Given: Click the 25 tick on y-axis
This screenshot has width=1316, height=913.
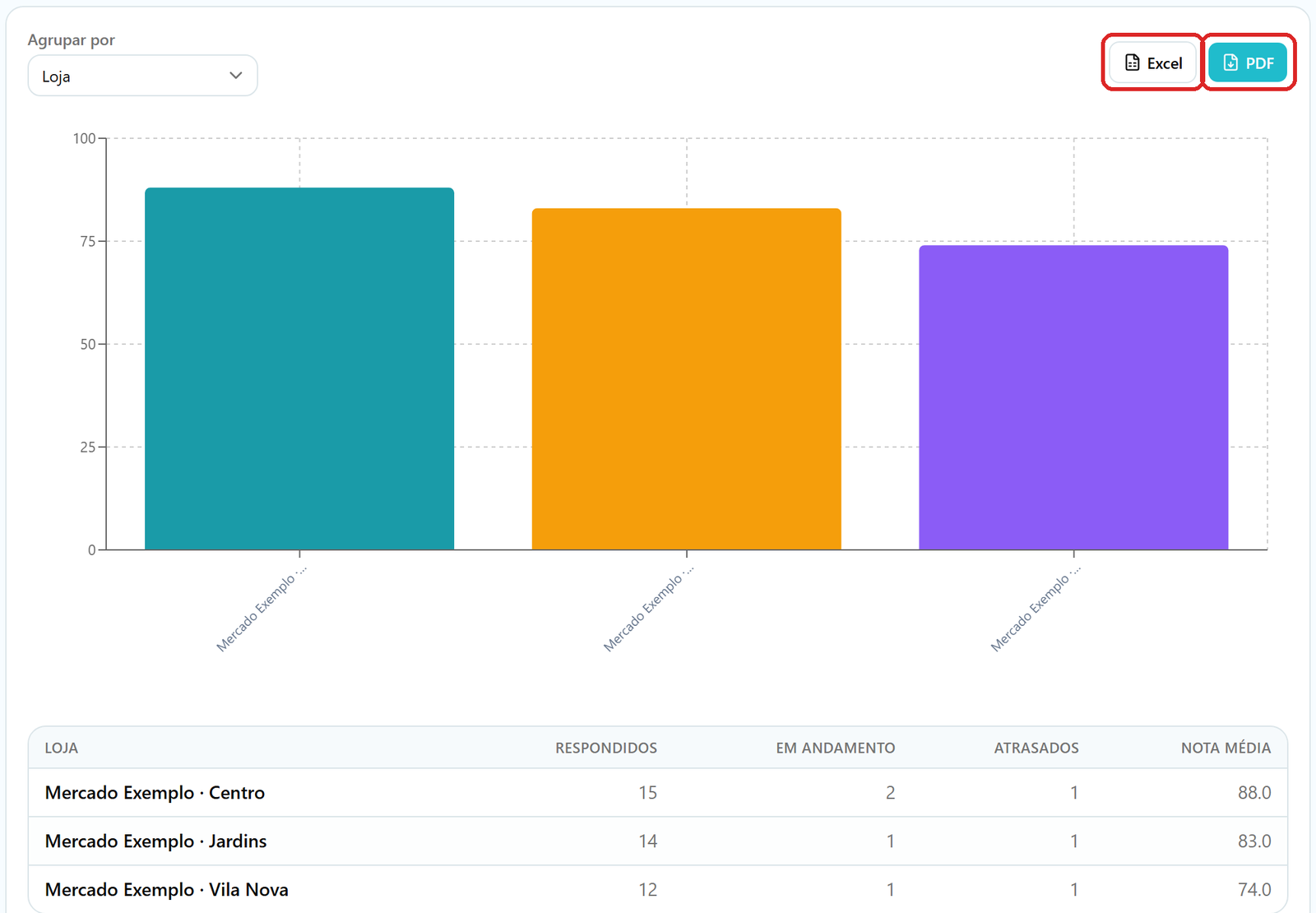Looking at the screenshot, I should click(88, 447).
